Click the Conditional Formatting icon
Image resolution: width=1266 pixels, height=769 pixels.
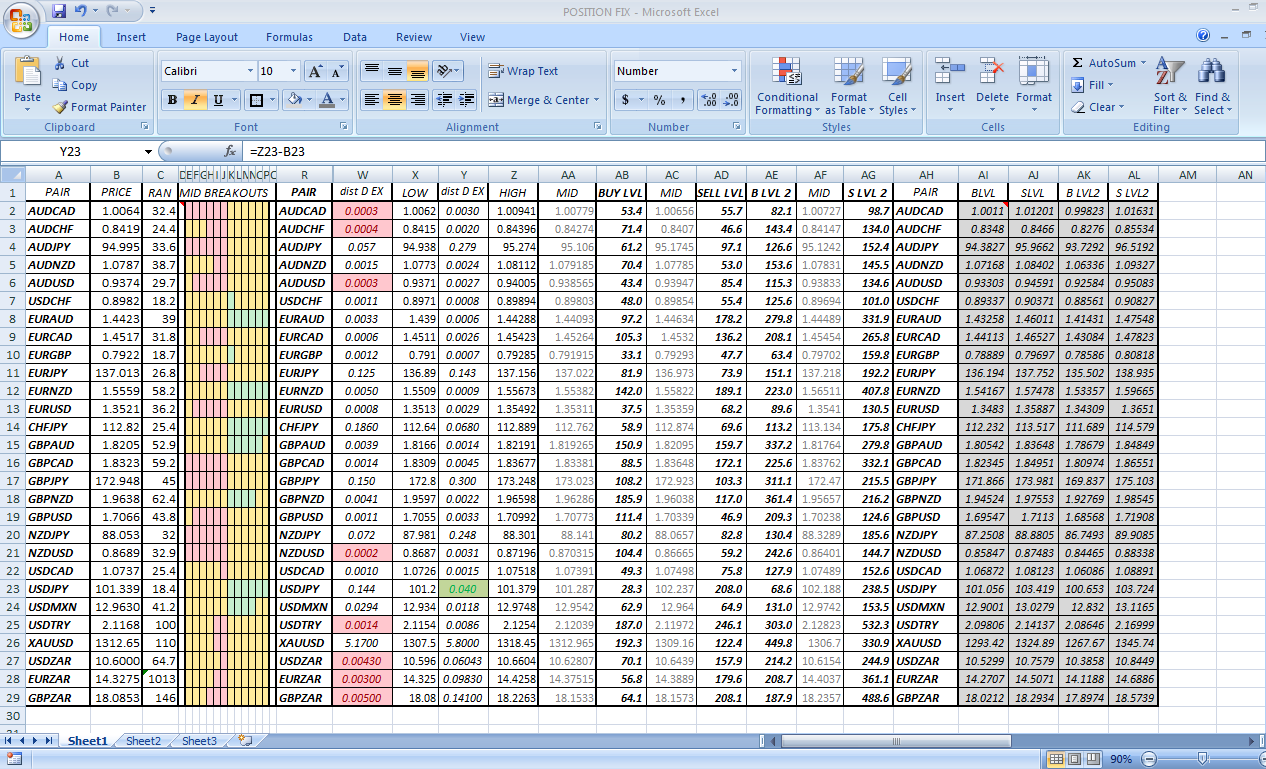point(787,73)
